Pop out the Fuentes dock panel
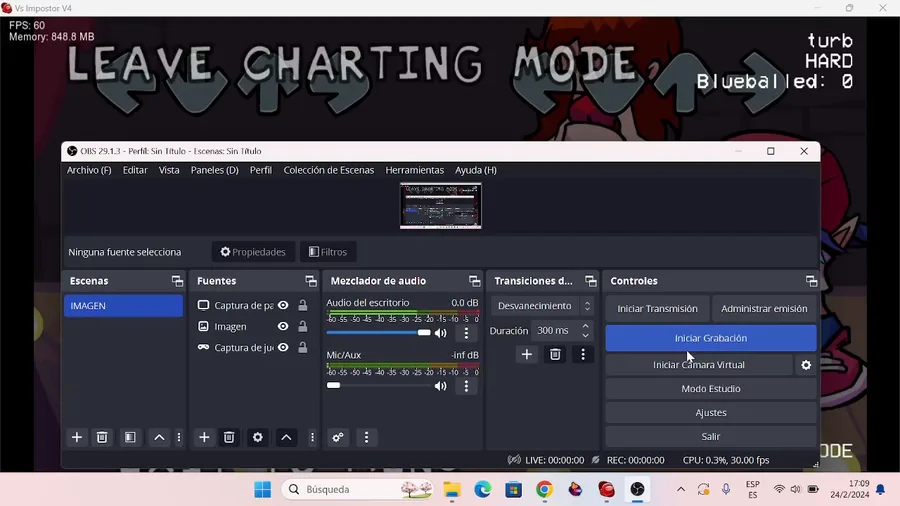The image size is (900, 506). (x=311, y=281)
